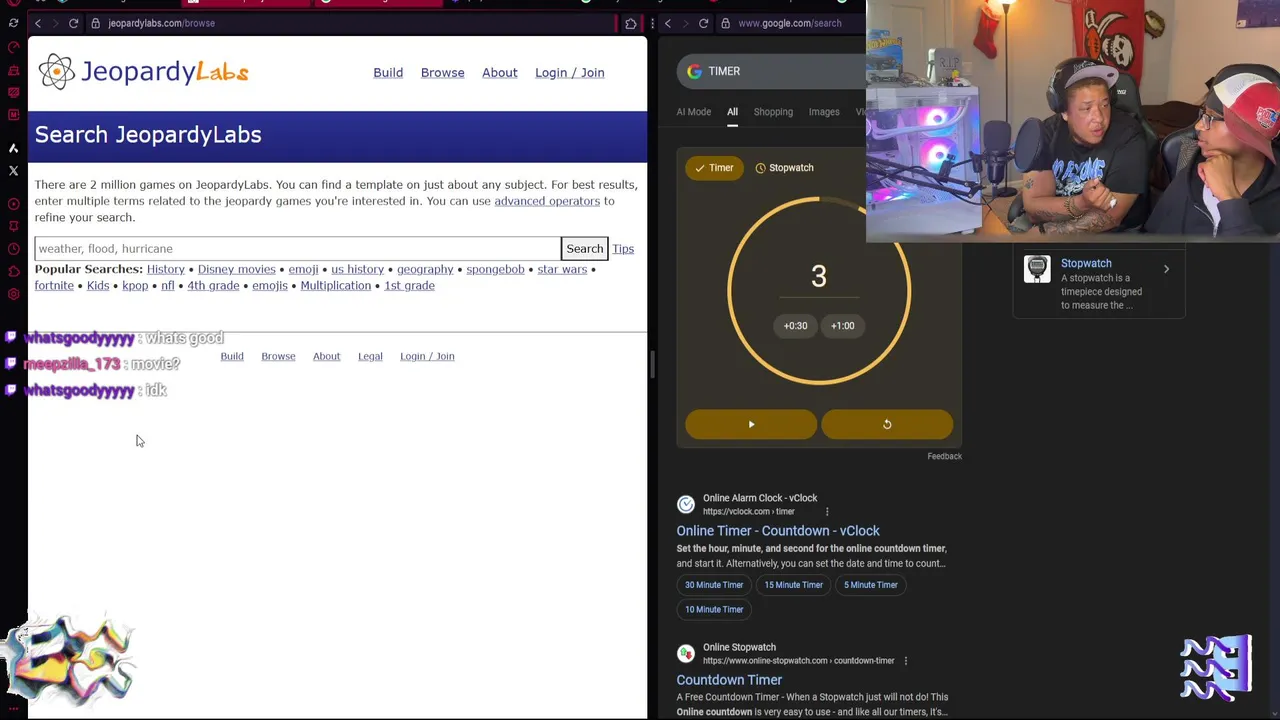This screenshot has height=720, width=1280.
Task: Select the Multiplication popular search
Action: point(335,286)
